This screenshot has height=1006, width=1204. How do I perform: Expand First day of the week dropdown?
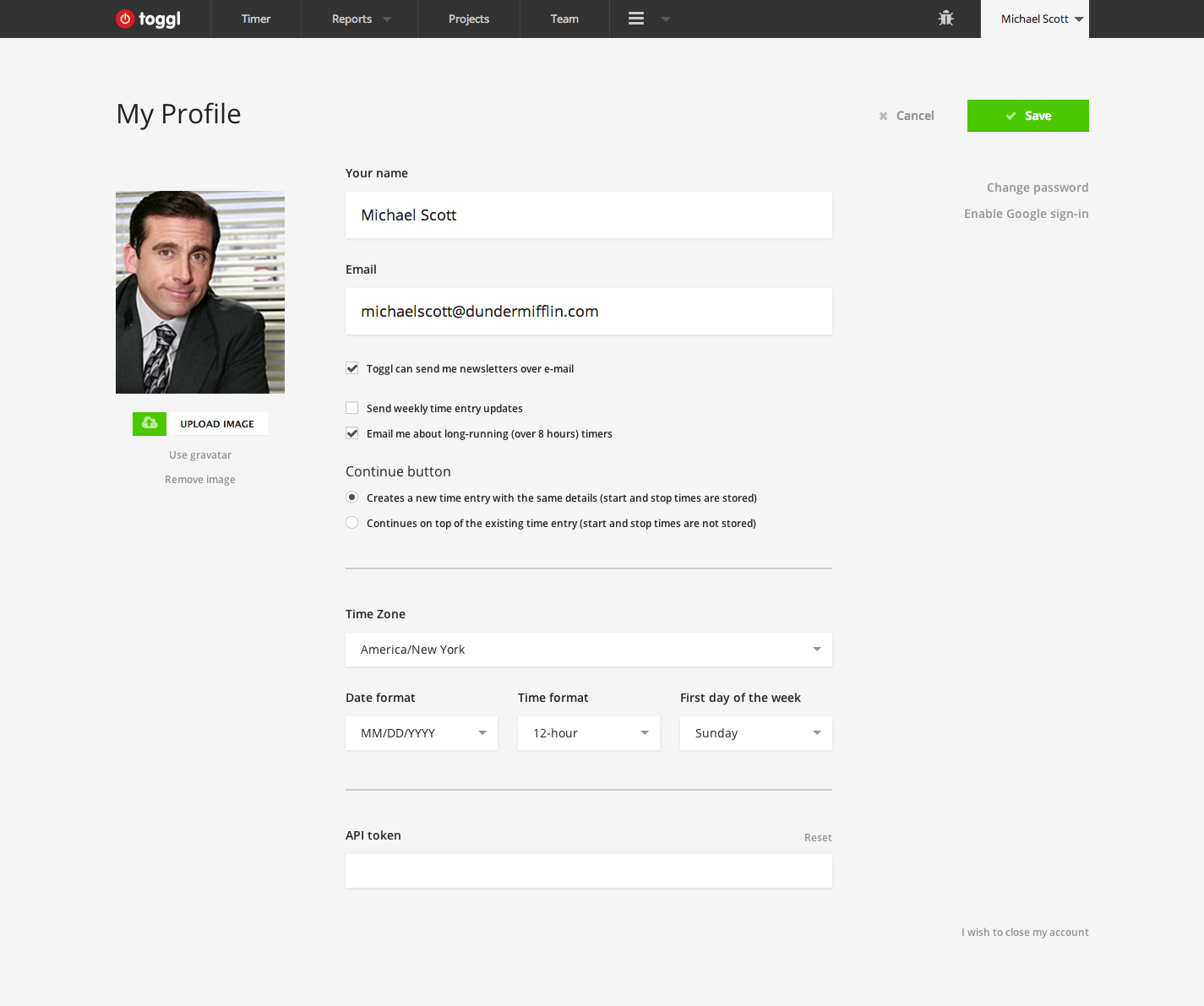click(x=755, y=733)
